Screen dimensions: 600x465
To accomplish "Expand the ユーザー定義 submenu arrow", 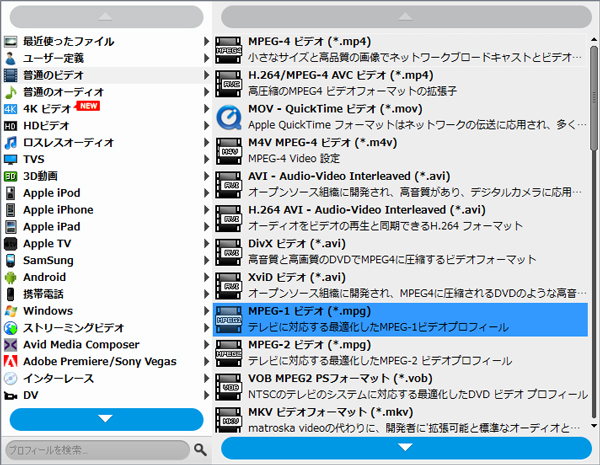I will 207,58.
